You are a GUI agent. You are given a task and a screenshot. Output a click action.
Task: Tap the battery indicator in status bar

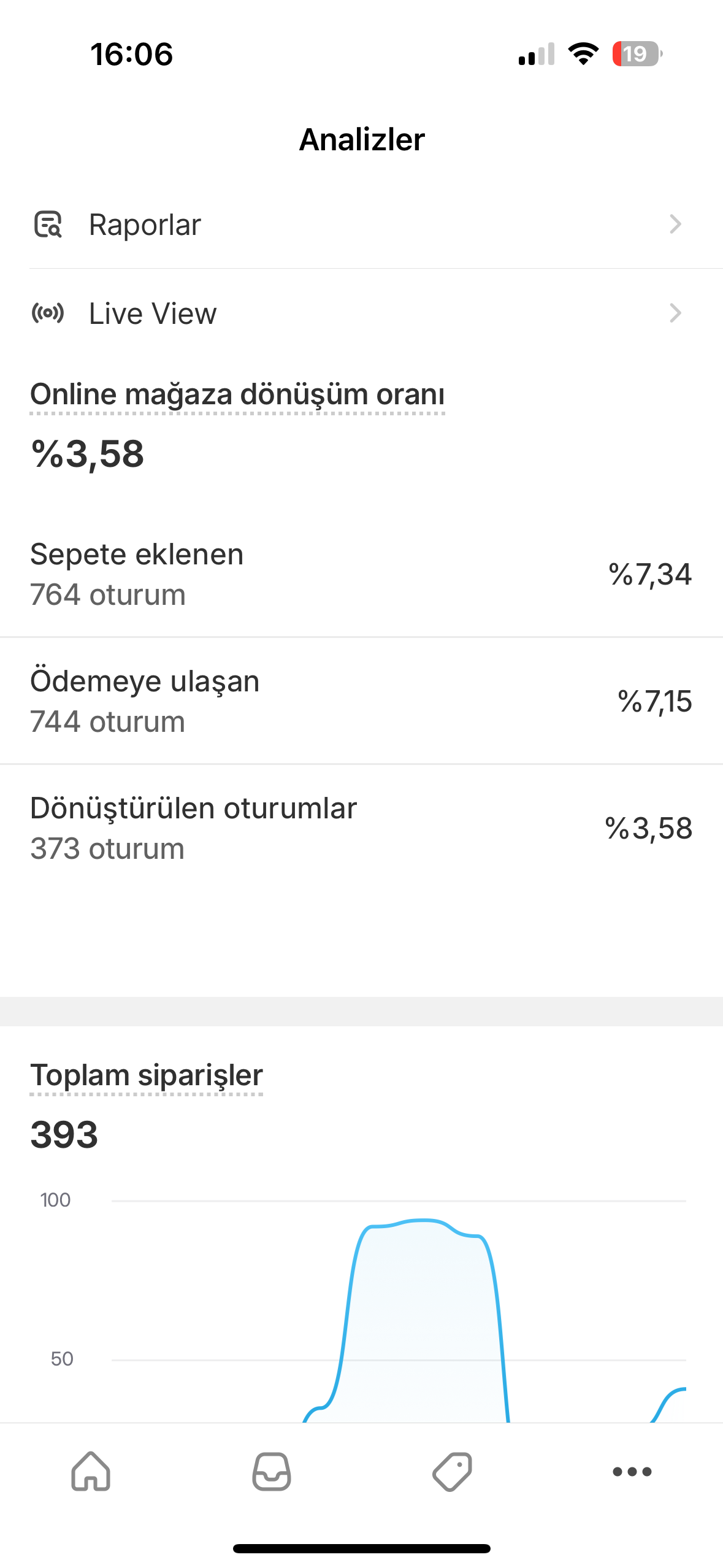(x=637, y=54)
